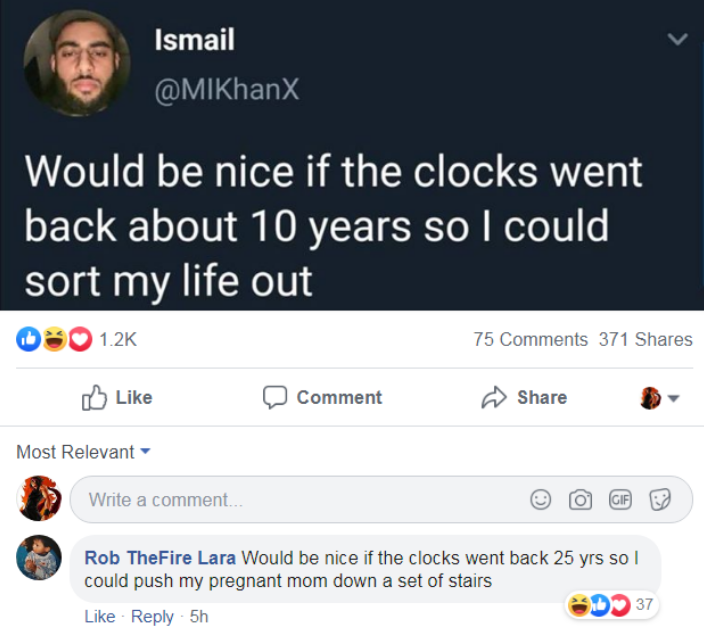Click the camera photo attachment icon
Viewport: 704px width, 630px height.
pyautogui.click(x=579, y=499)
